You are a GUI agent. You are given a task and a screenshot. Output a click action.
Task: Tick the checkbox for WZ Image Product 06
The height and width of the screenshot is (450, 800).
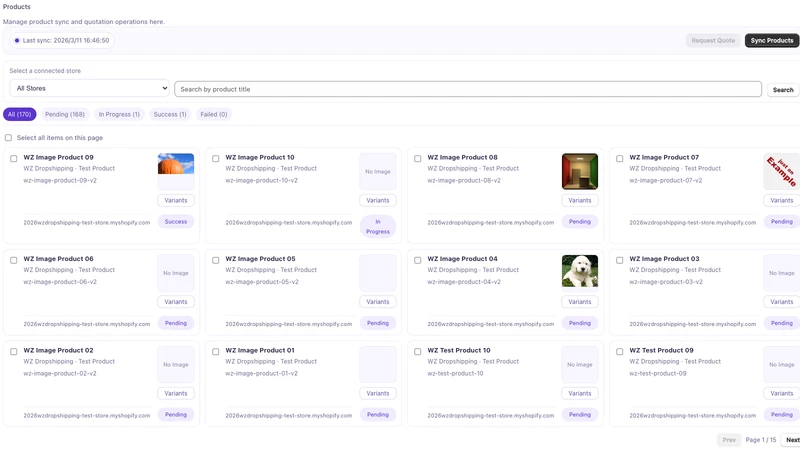pos(14,260)
